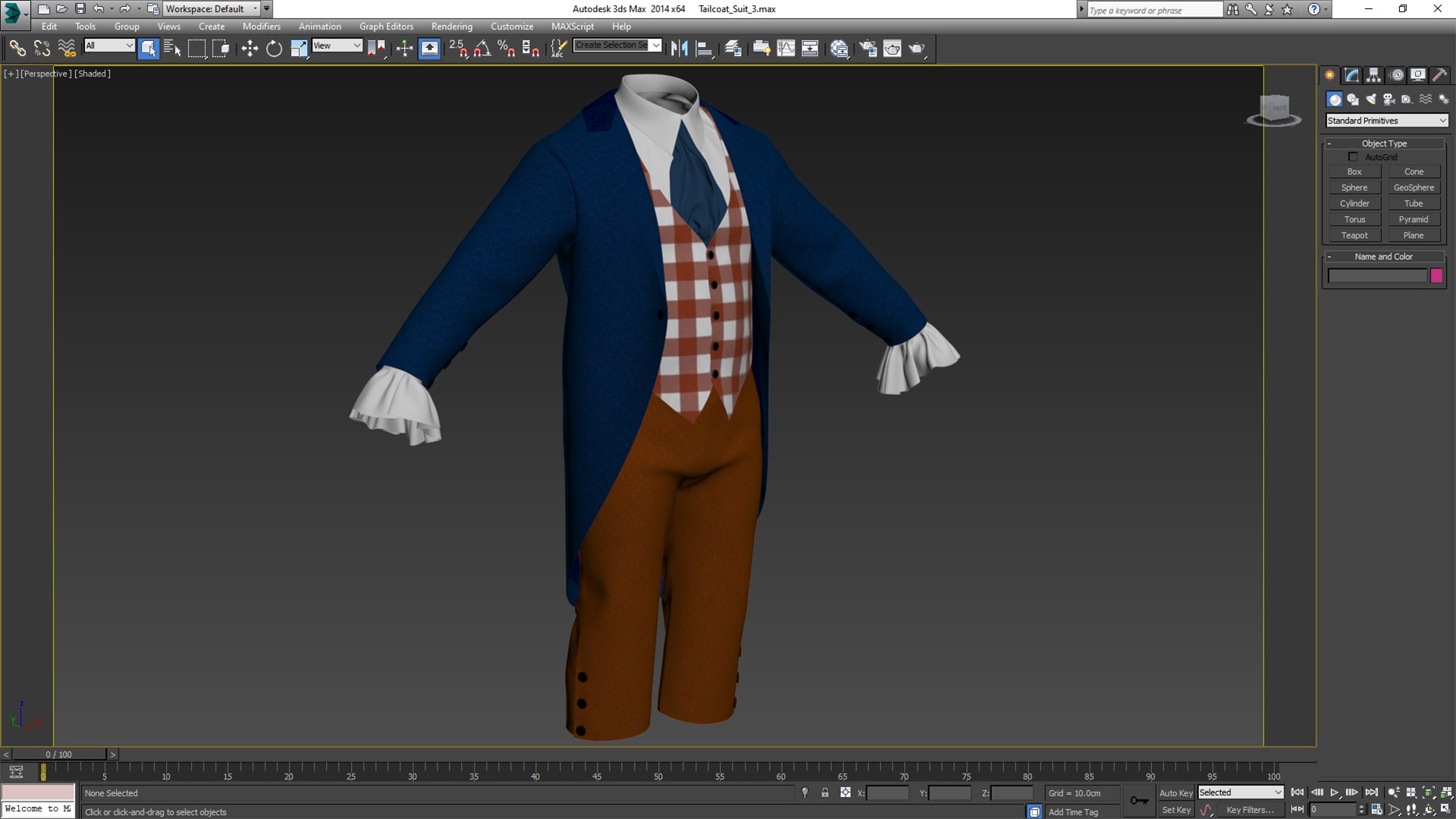Viewport: 1456px width, 819px height.
Task: Click the object name input field
Action: pos(1377,276)
